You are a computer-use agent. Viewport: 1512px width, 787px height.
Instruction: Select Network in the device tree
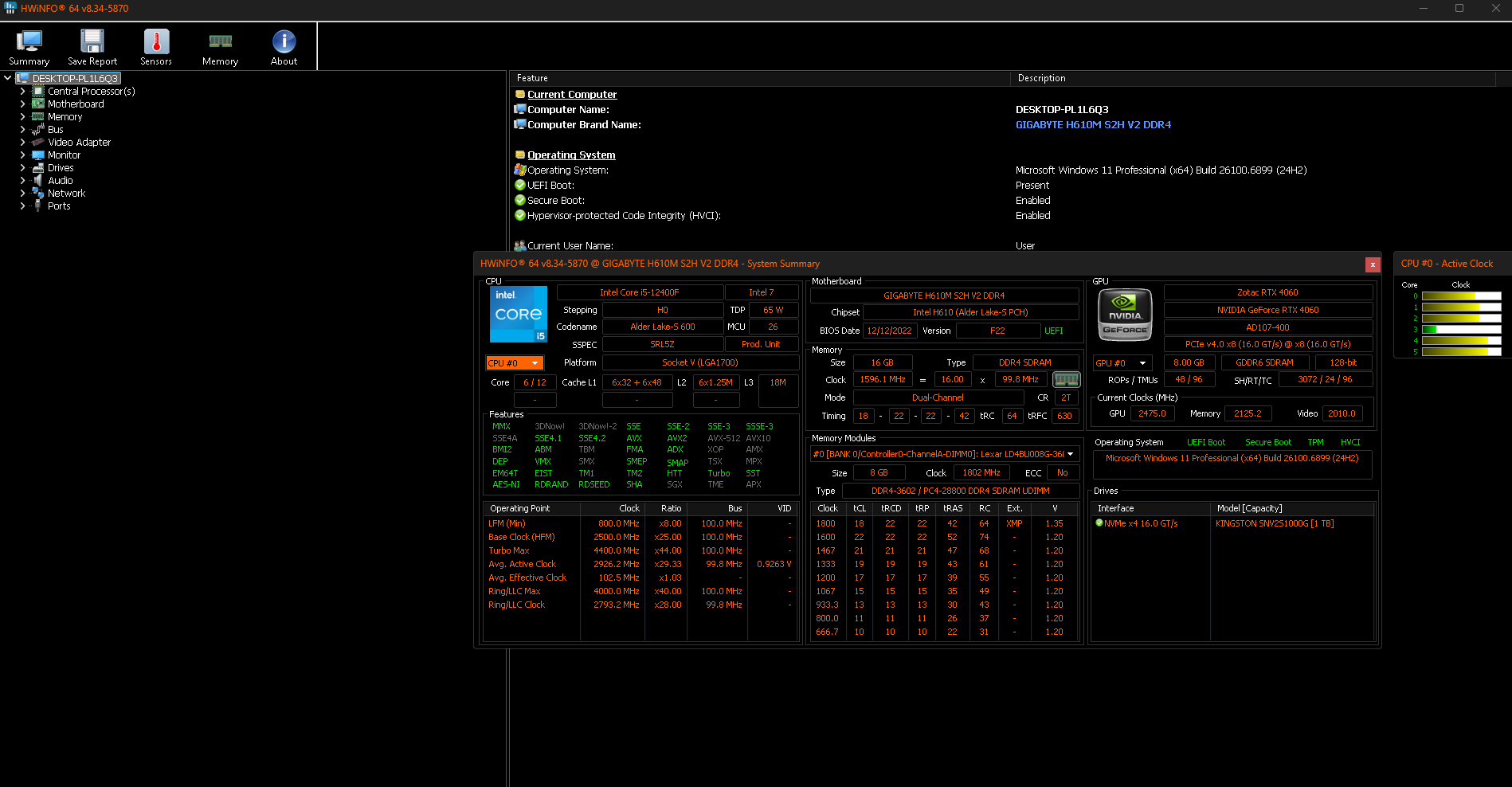coord(66,194)
